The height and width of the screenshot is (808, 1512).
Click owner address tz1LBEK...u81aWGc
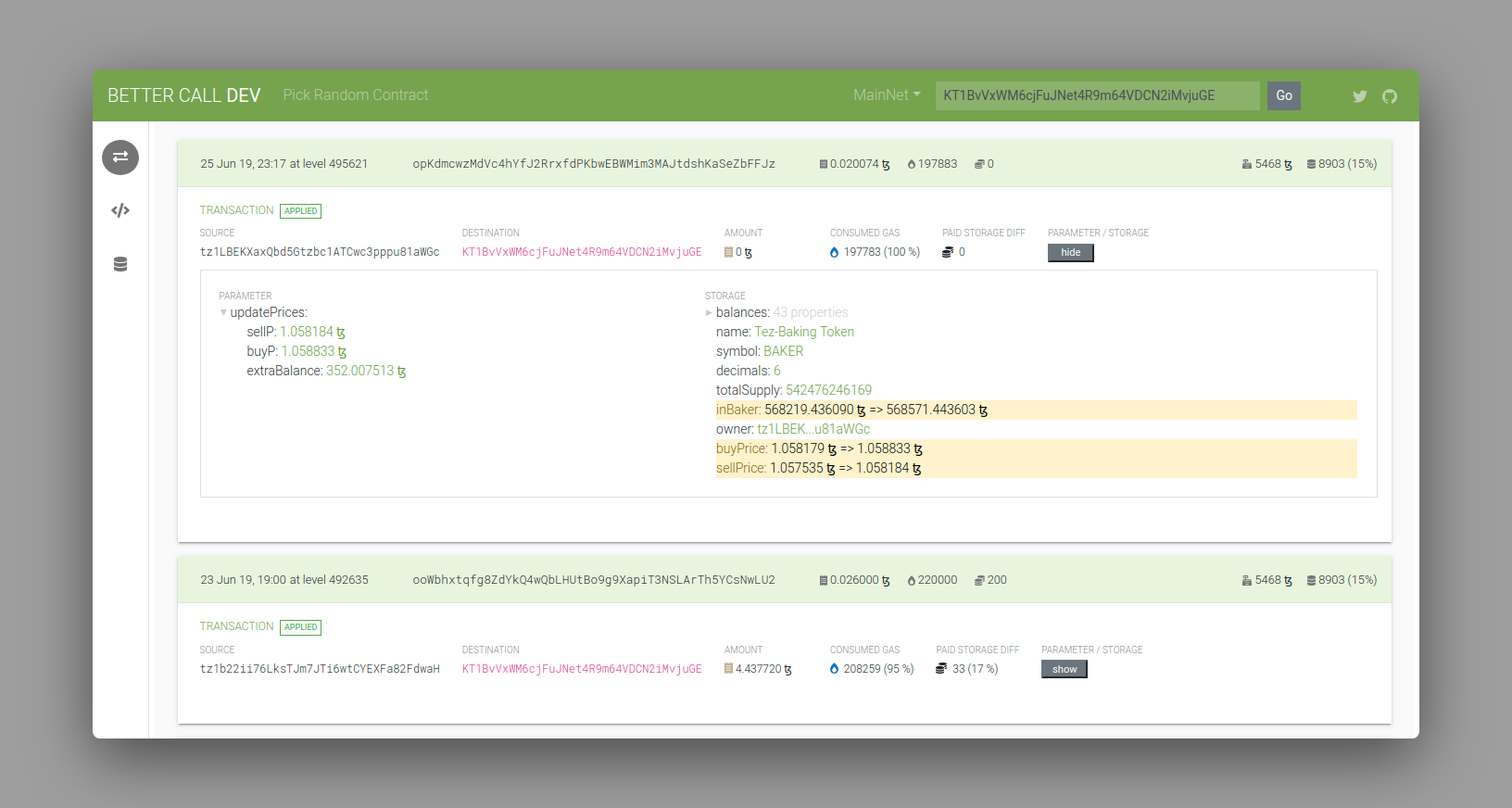[813, 429]
